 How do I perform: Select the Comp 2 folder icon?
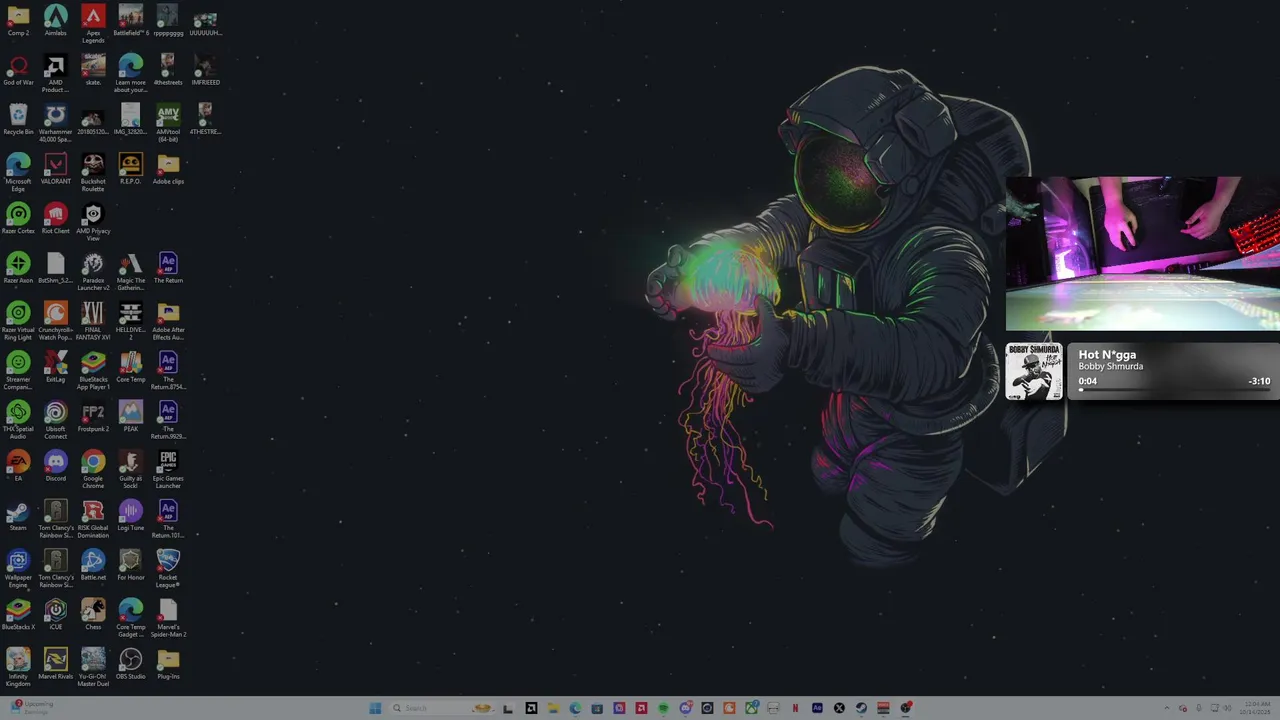(18, 20)
